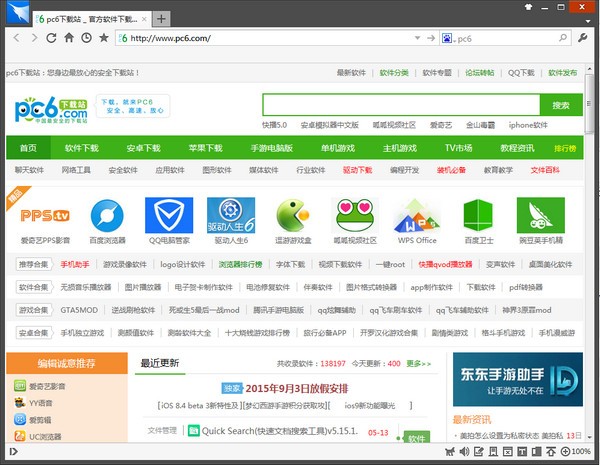The height and width of the screenshot is (465, 600).
Task: Select 安卓下载 in the green nav bar
Action: [143, 148]
